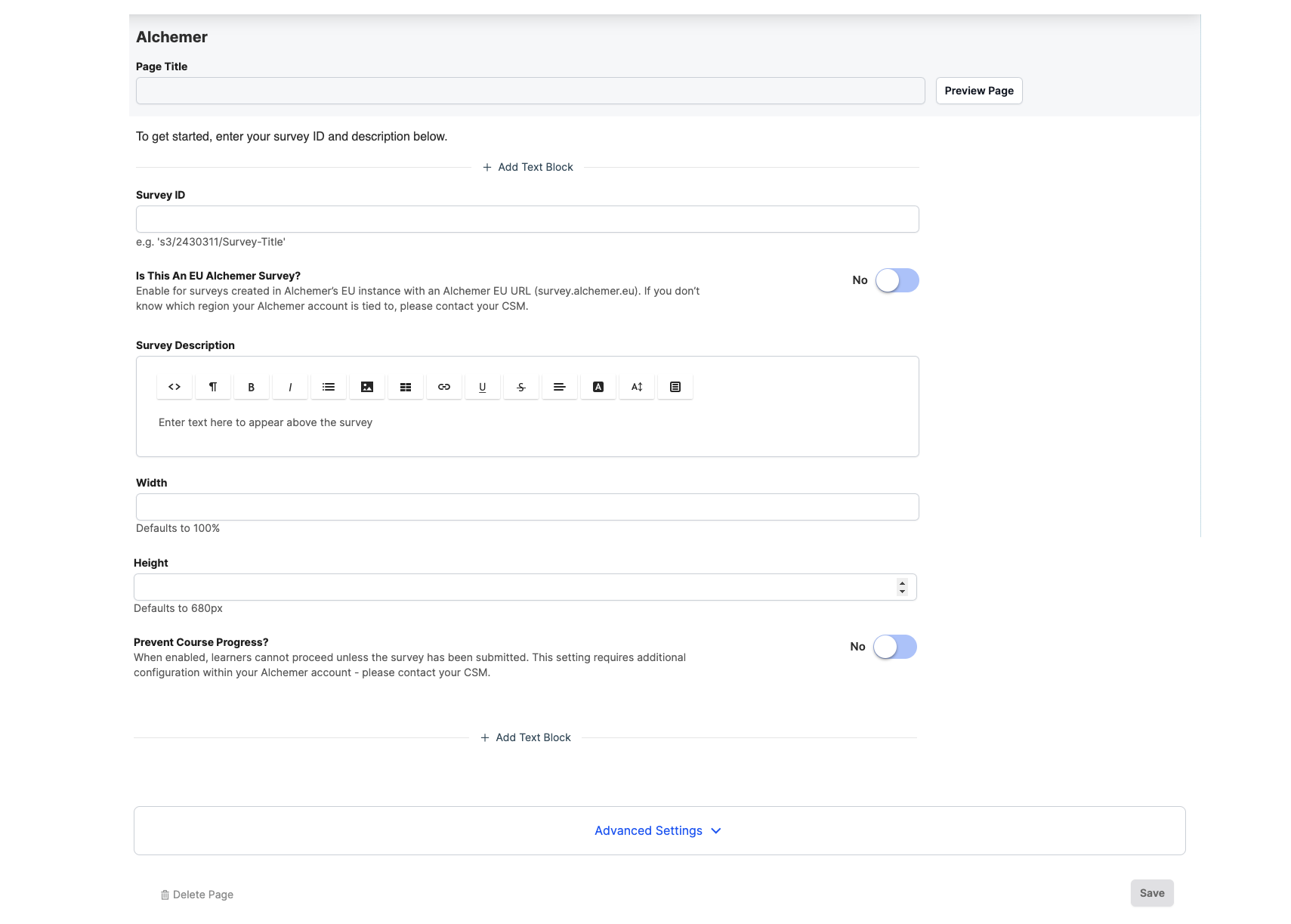1291x924 pixels.
Task: Apply italic formatting in Survey Description
Action: (x=289, y=386)
